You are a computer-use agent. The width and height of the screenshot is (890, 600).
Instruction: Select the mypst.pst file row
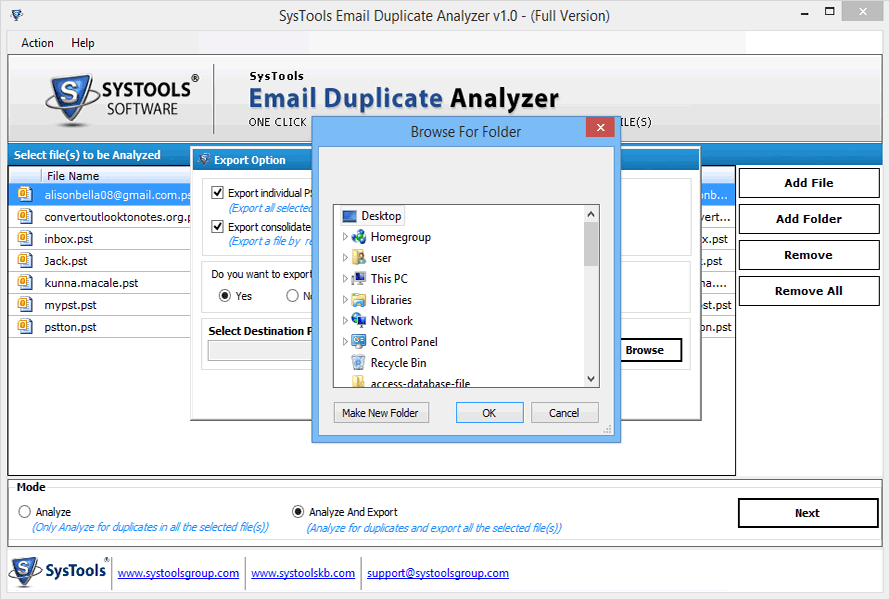coord(99,305)
